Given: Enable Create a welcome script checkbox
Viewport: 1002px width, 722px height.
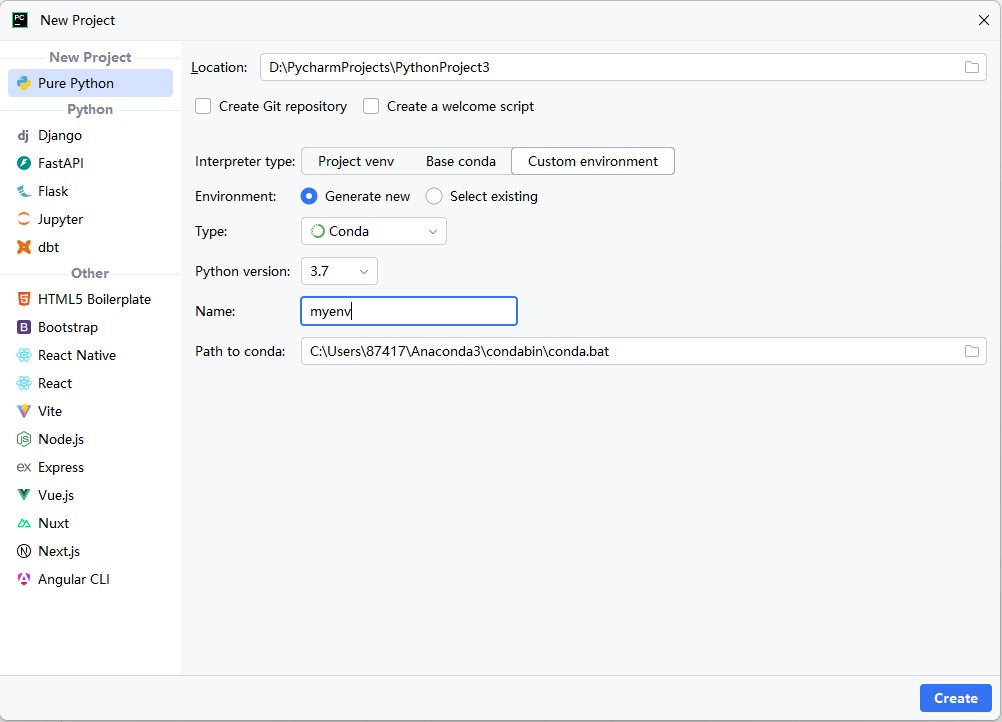Looking at the screenshot, I should click(x=371, y=106).
